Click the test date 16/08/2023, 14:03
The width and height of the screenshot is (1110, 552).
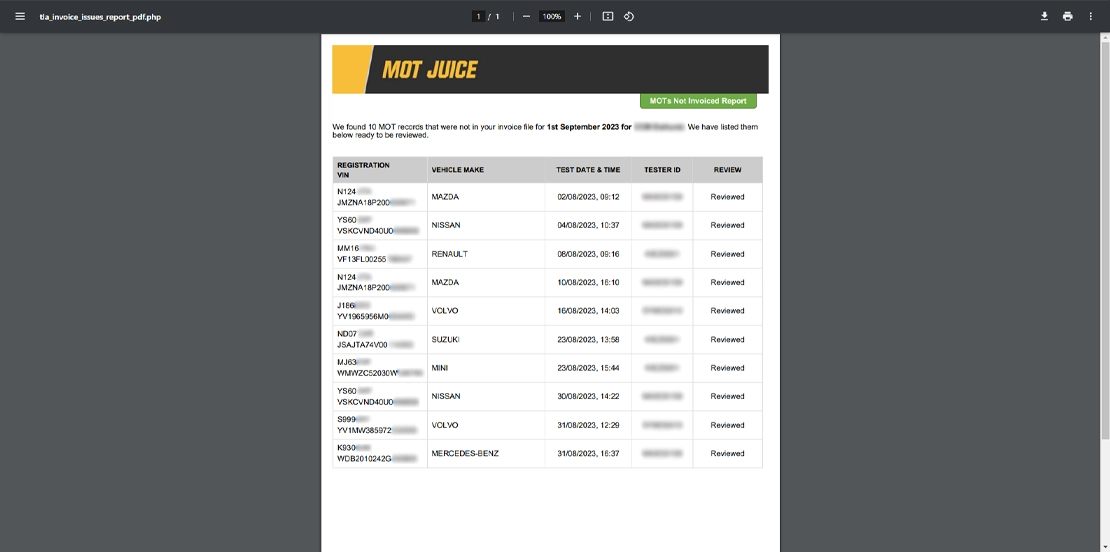coord(588,311)
